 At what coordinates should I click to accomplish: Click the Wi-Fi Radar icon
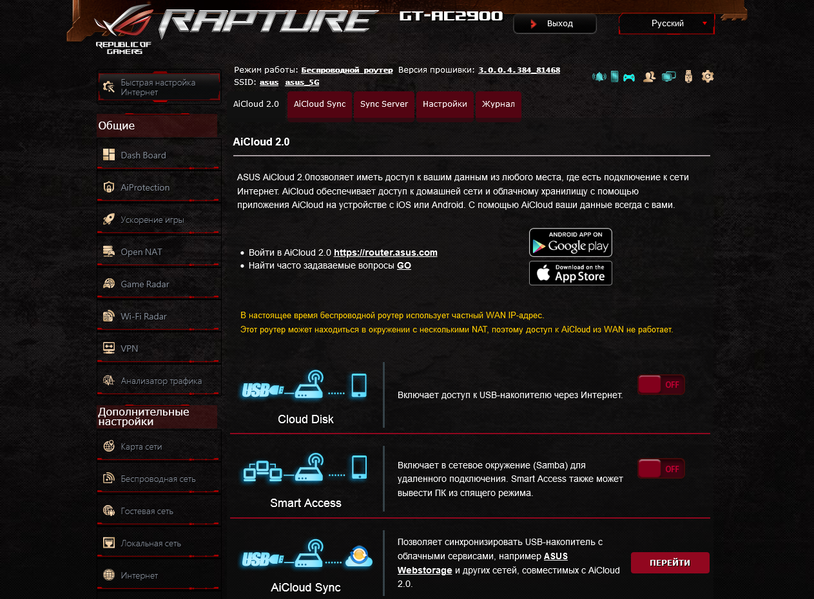pos(108,316)
